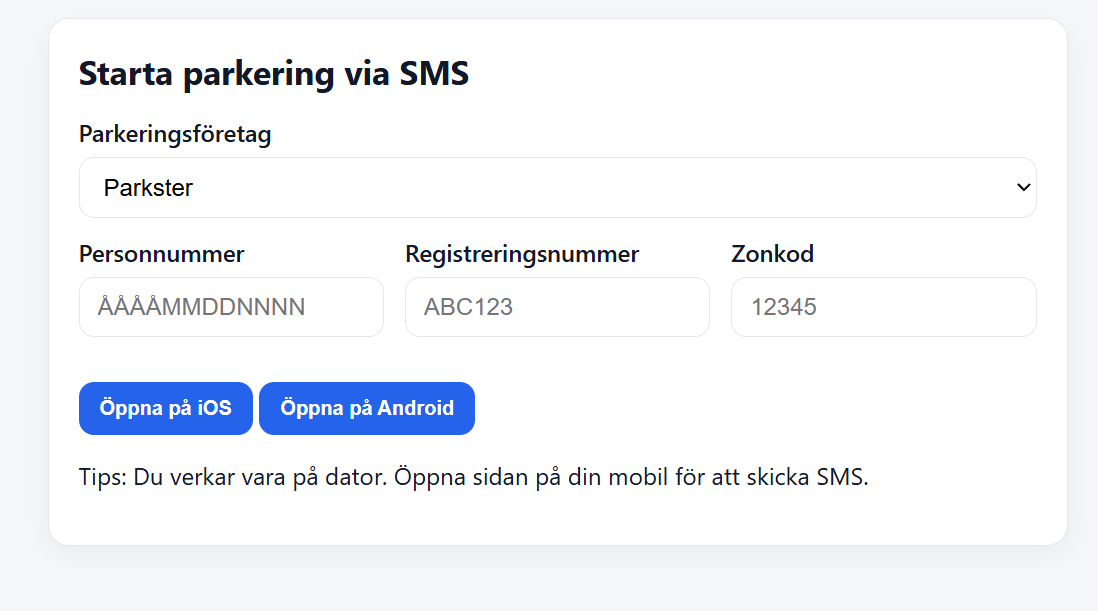1098x611 pixels.
Task: Click the selected value Parkster
Action: tap(148, 187)
